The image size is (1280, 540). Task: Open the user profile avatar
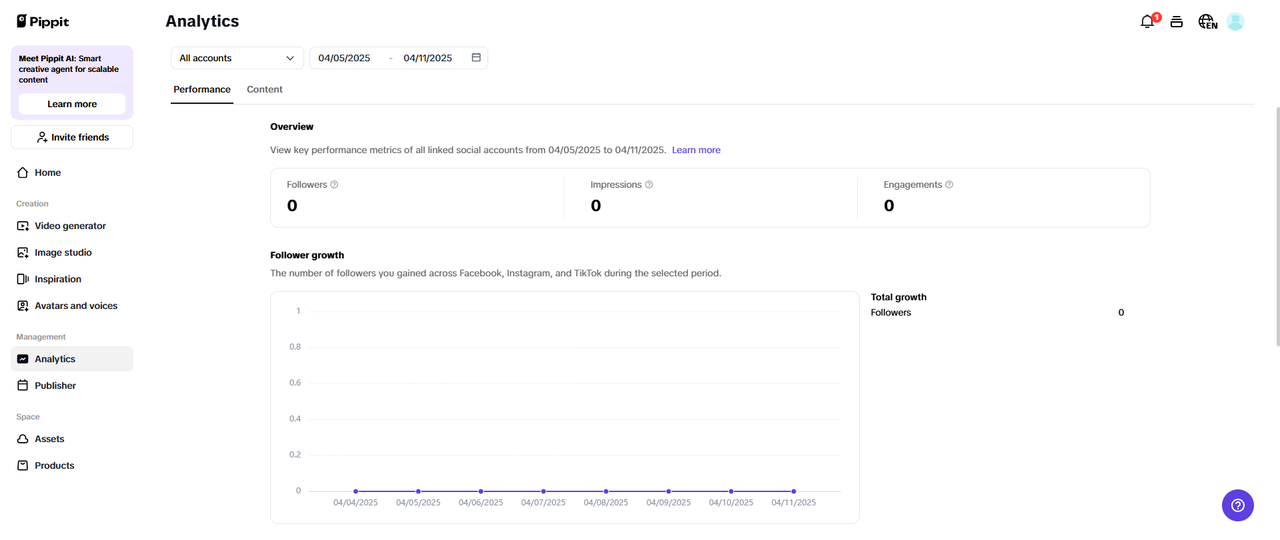pos(1235,22)
